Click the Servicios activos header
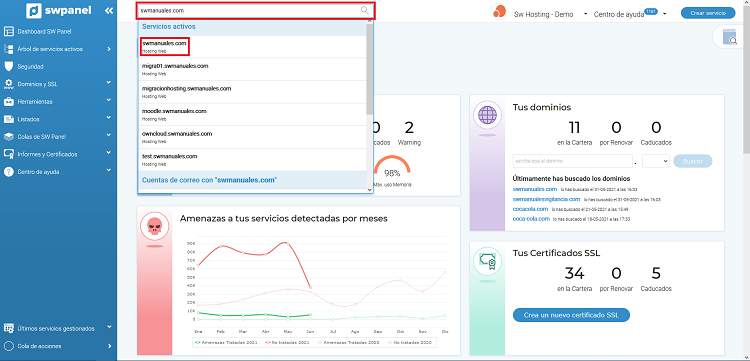The height and width of the screenshot is (361, 750). pos(252,27)
